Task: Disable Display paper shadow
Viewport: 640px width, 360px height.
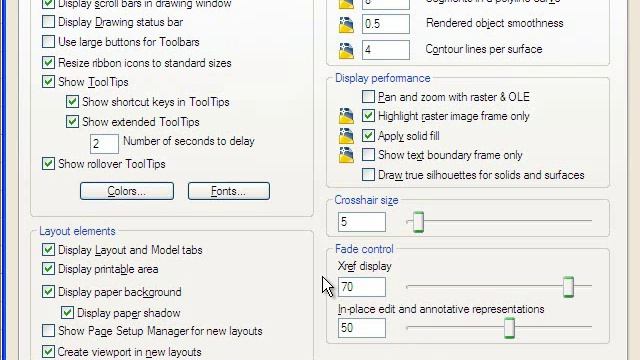Action: 67,313
